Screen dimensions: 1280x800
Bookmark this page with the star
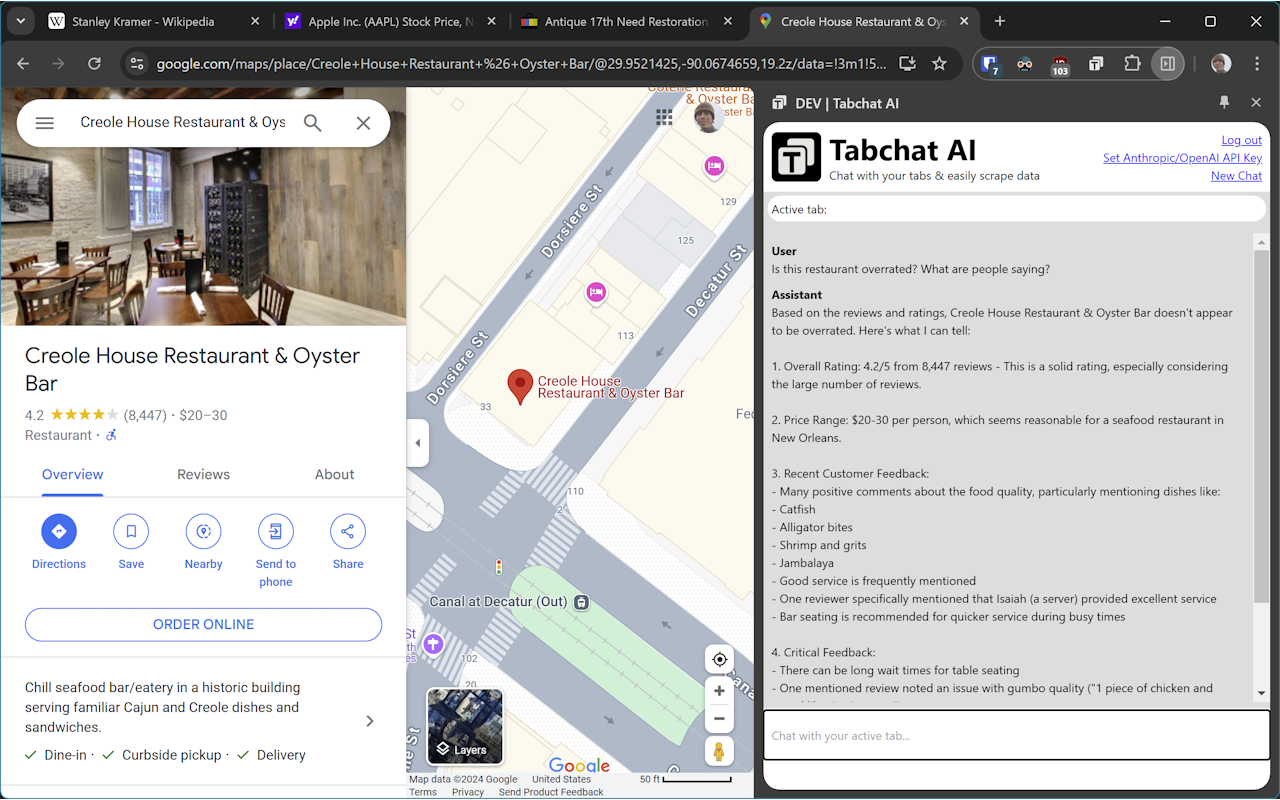(x=939, y=64)
